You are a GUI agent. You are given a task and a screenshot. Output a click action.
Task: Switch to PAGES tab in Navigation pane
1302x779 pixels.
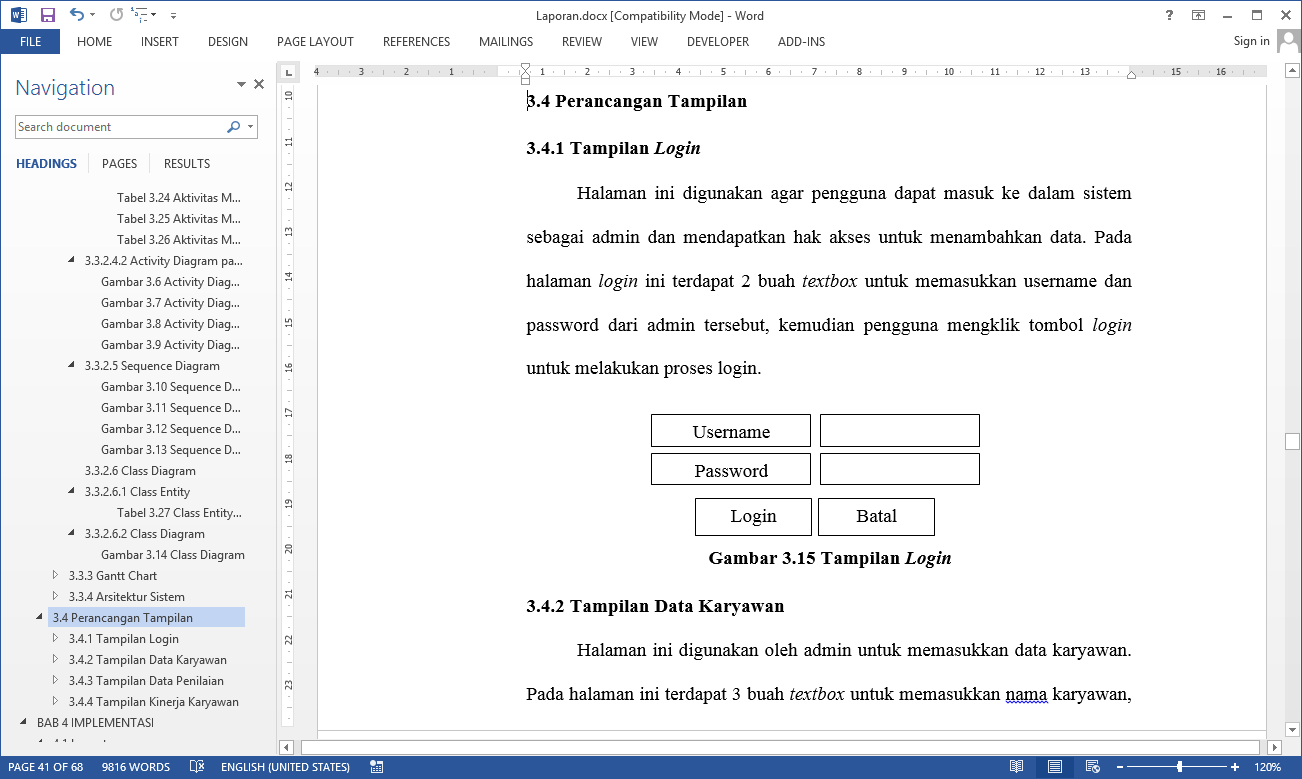pyautogui.click(x=119, y=163)
